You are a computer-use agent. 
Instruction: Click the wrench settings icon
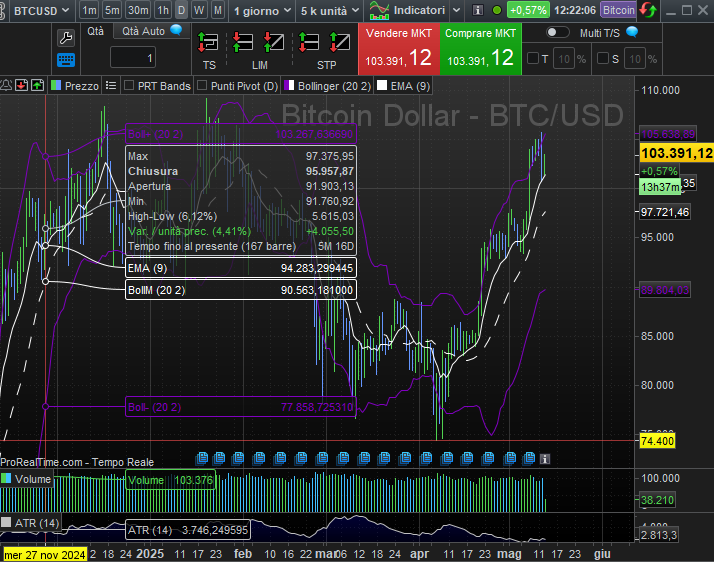tap(66, 38)
